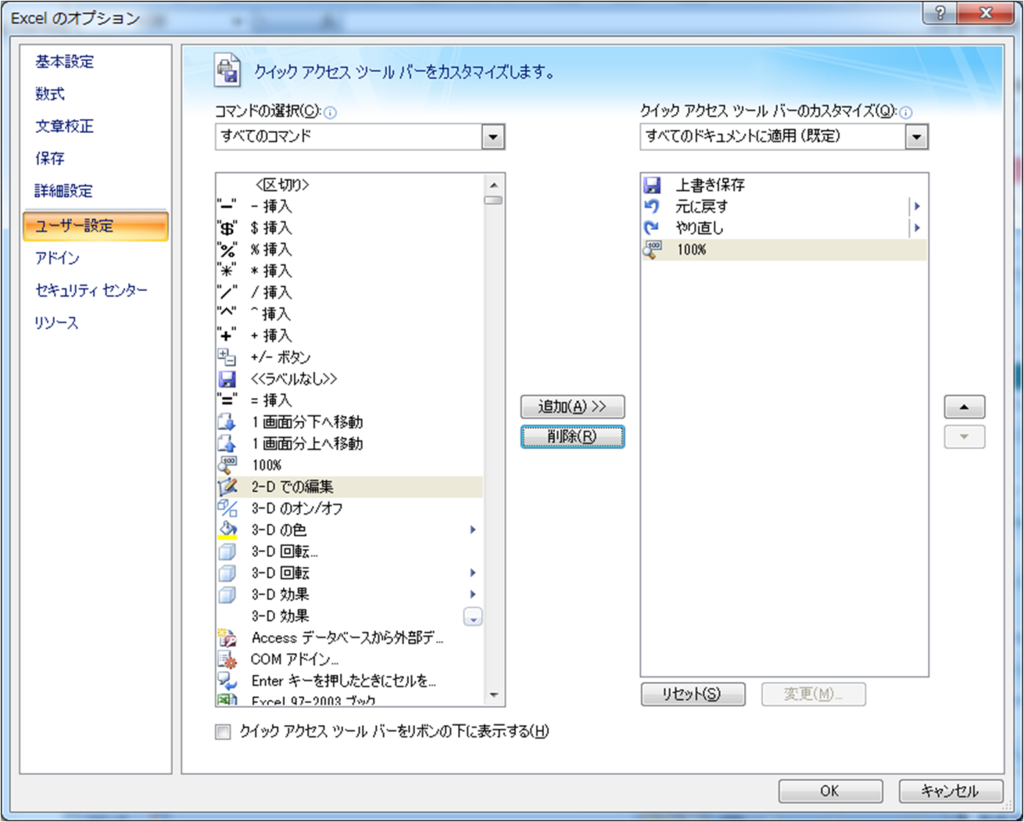Image resolution: width=1024 pixels, height=822 pixels.
Task: Expand the やり直し split arrow
Action: [918, 228]
